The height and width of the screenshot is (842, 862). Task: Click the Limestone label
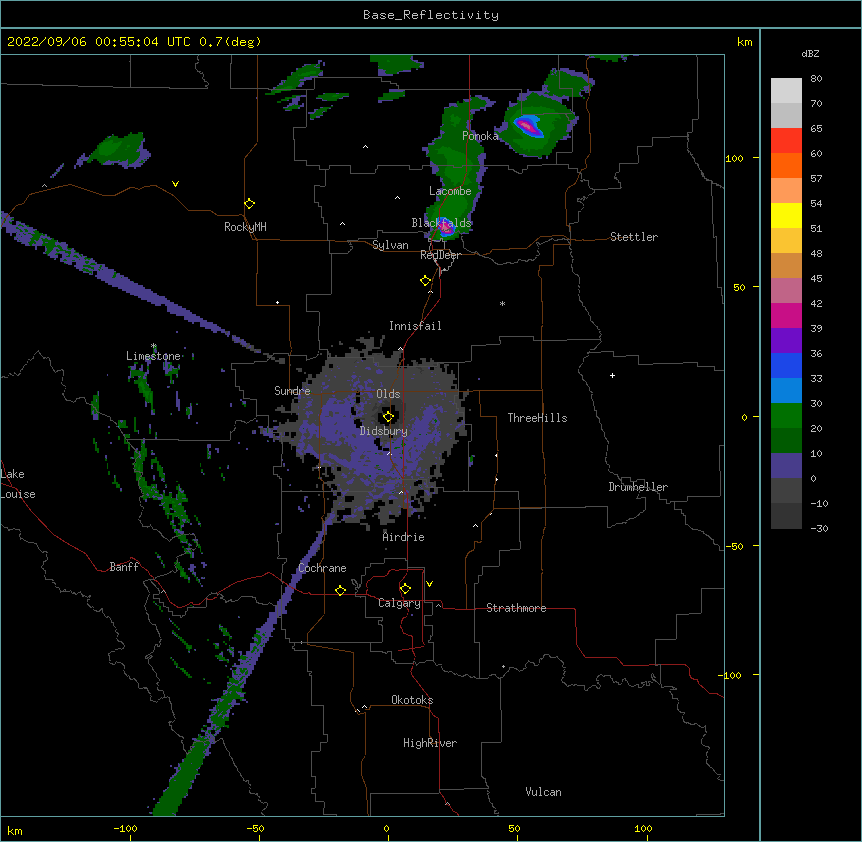click(x=153, y=356)
